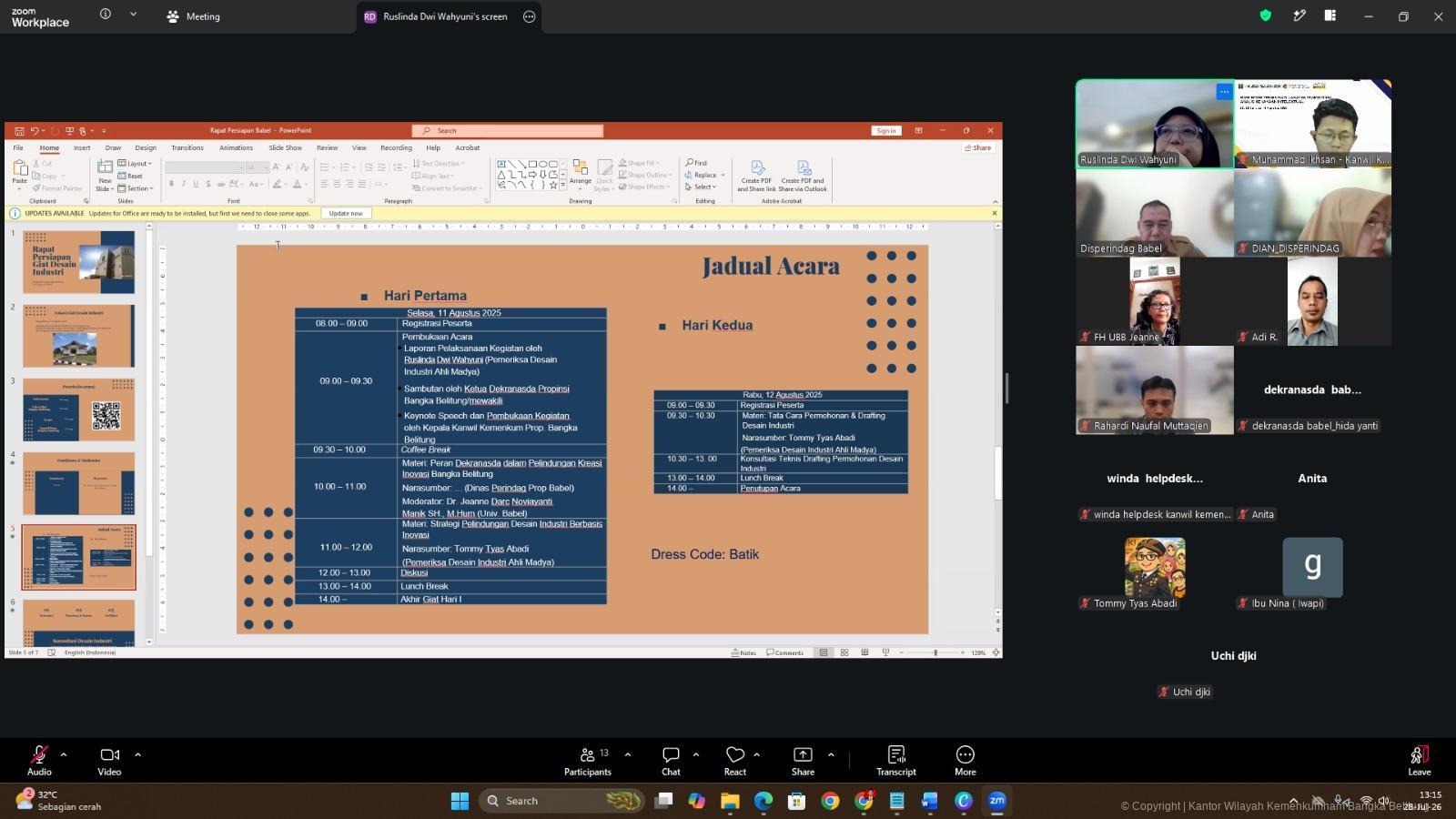The width and height of the screenshot is (1456, 819).
Task: Open PowerPoint Transitions ribbon tab
Action: coord(187,147)
